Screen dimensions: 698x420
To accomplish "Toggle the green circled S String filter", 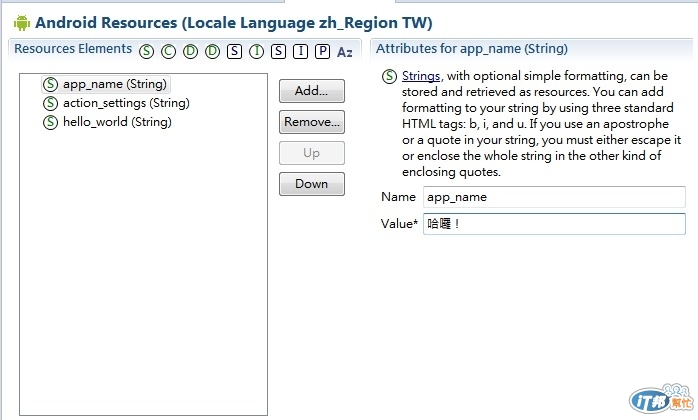I will [147, 51].
